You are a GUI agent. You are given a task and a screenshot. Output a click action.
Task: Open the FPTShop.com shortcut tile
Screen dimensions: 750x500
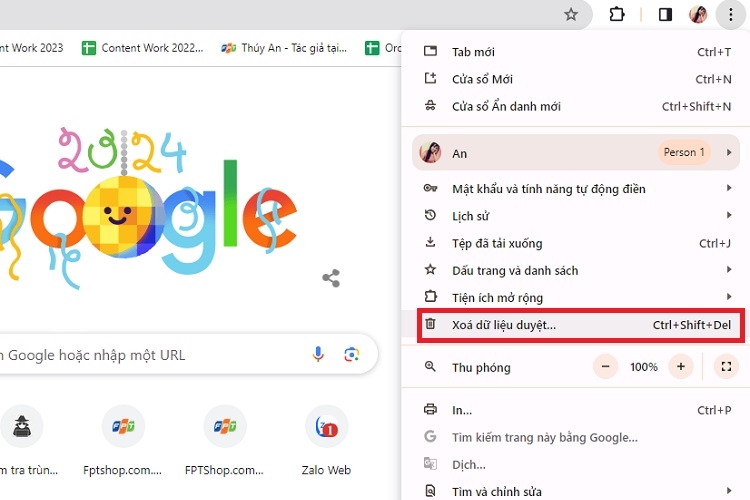click(224, 441)
